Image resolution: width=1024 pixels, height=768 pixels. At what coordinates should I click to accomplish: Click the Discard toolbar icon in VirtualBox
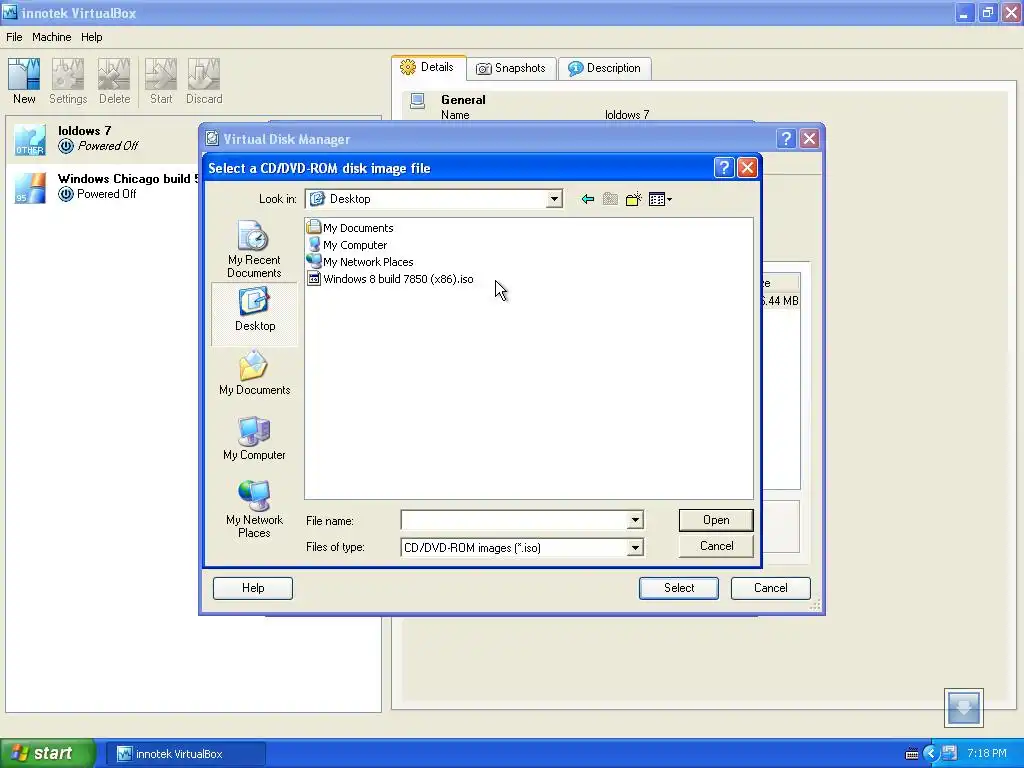point(204,81)
